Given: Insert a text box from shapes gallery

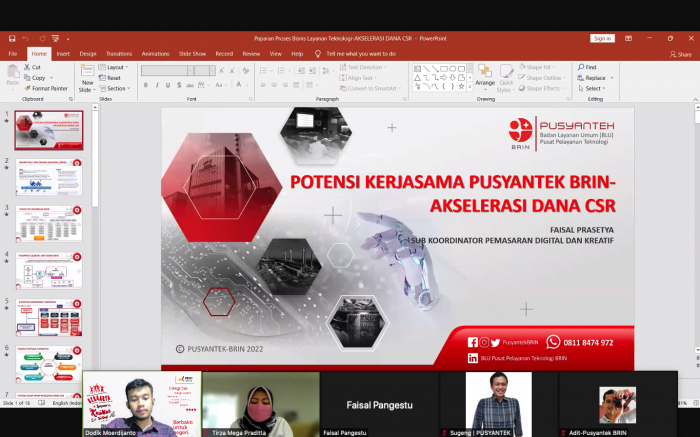Looking at the screenshot, I should click(x=417, y=69).
